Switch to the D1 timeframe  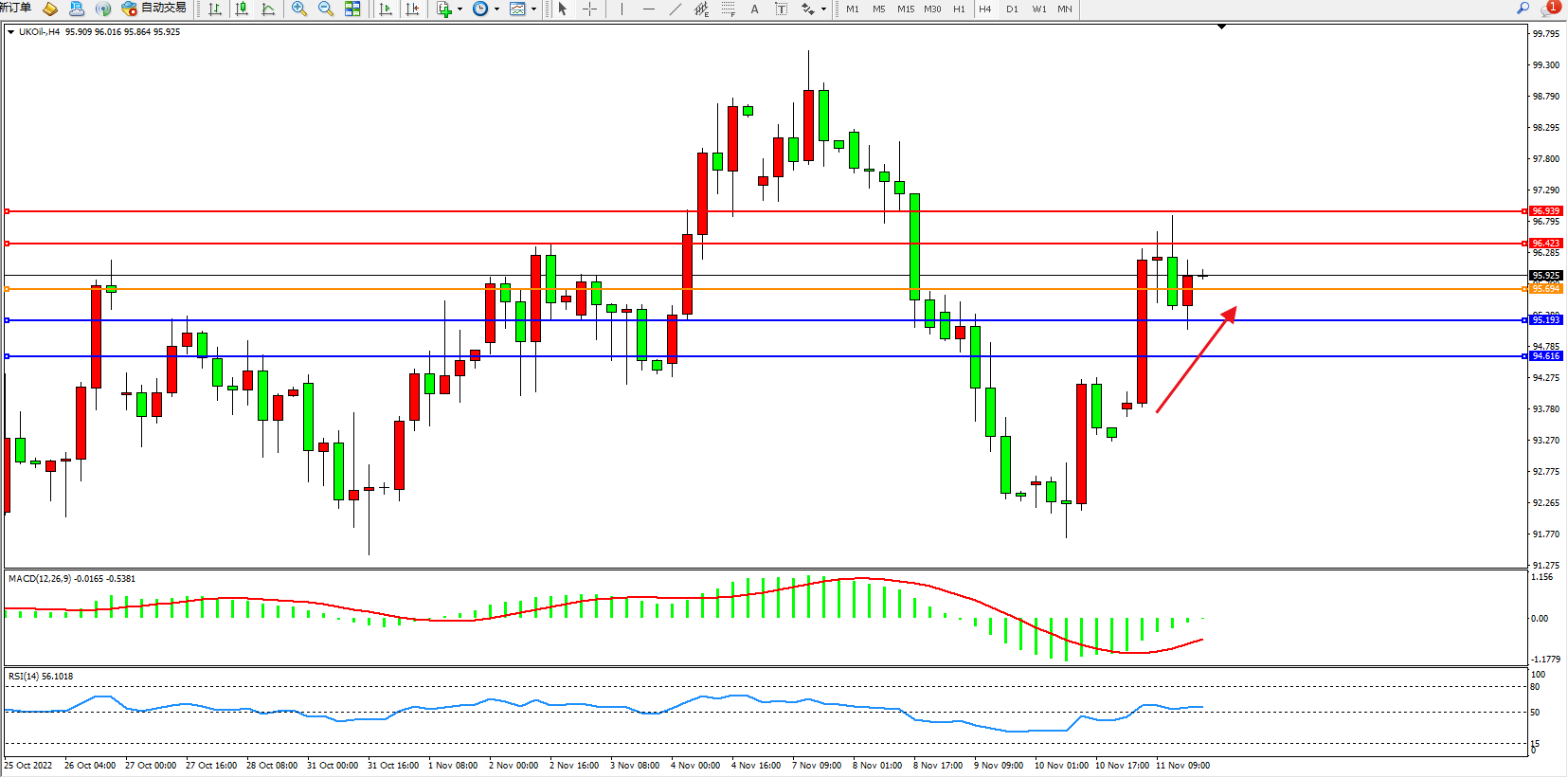[x=1012, y=9]
